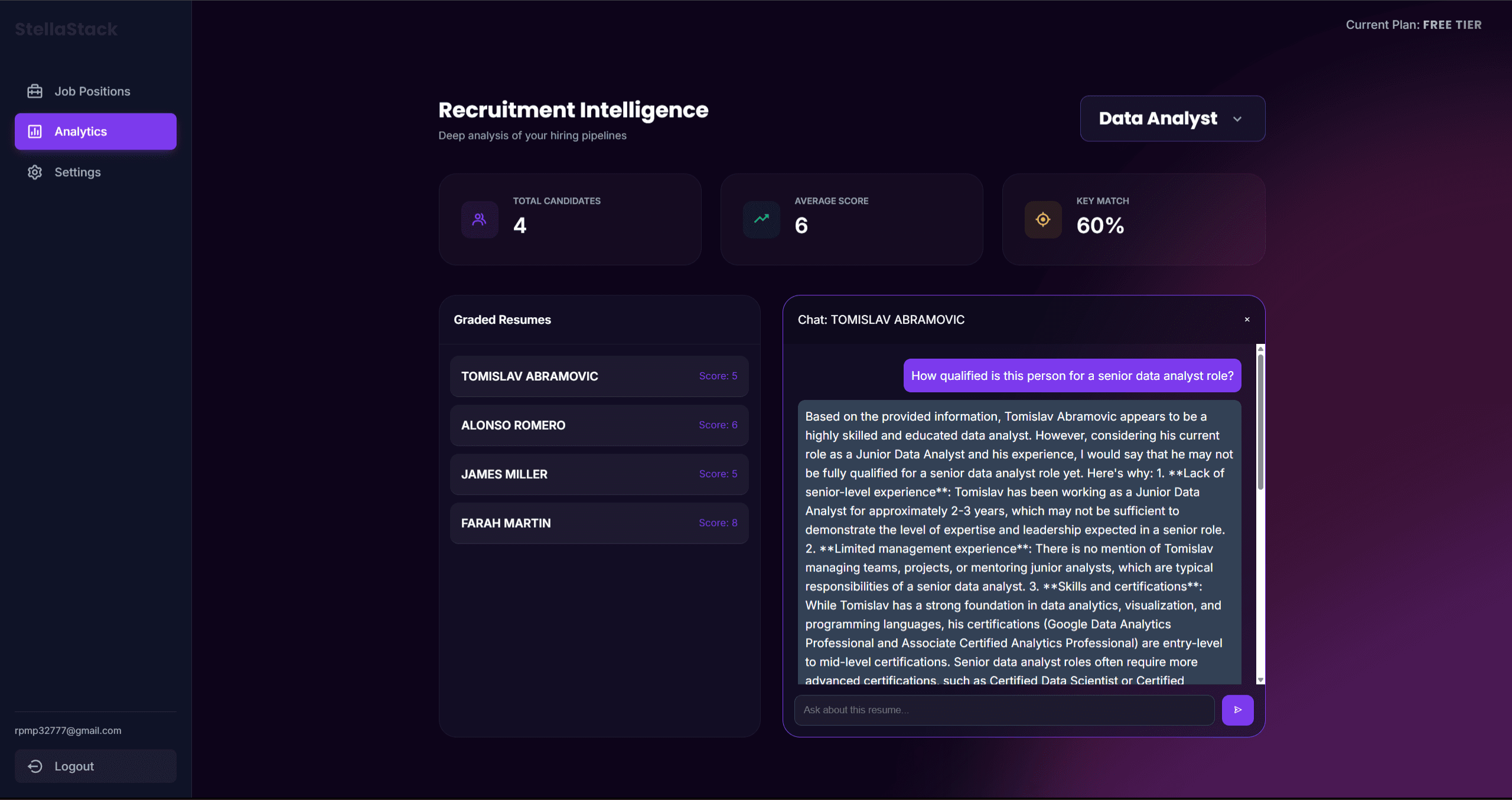Select the Average Score trend icon

point(761,219)
